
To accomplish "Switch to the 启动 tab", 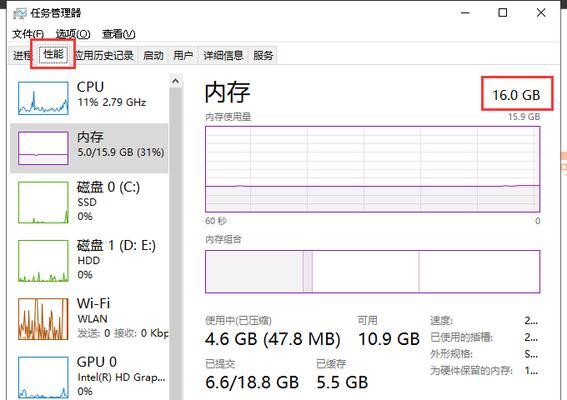I will [153, 55].
